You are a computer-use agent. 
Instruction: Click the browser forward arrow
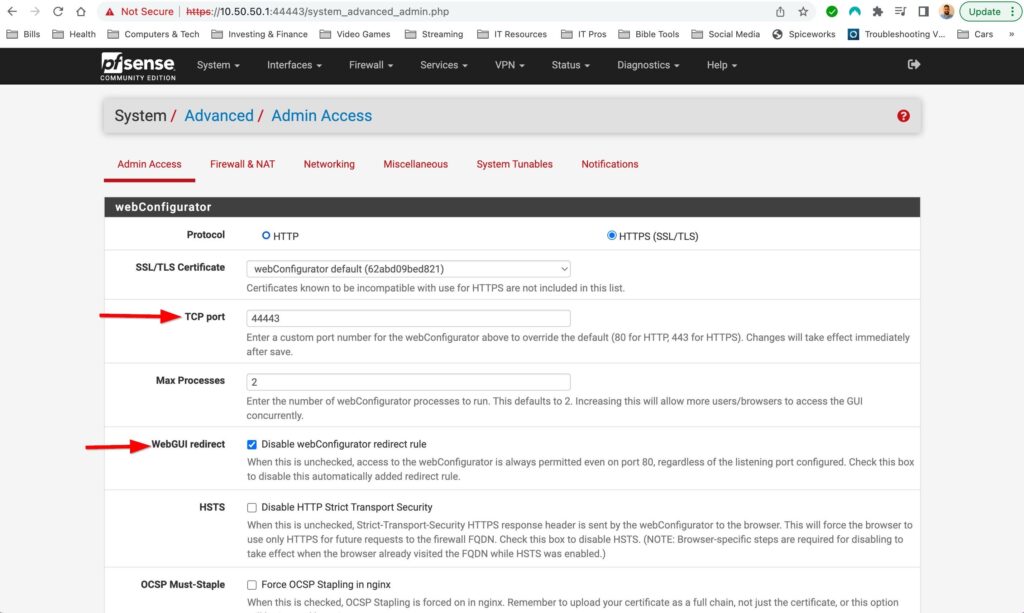35,12
